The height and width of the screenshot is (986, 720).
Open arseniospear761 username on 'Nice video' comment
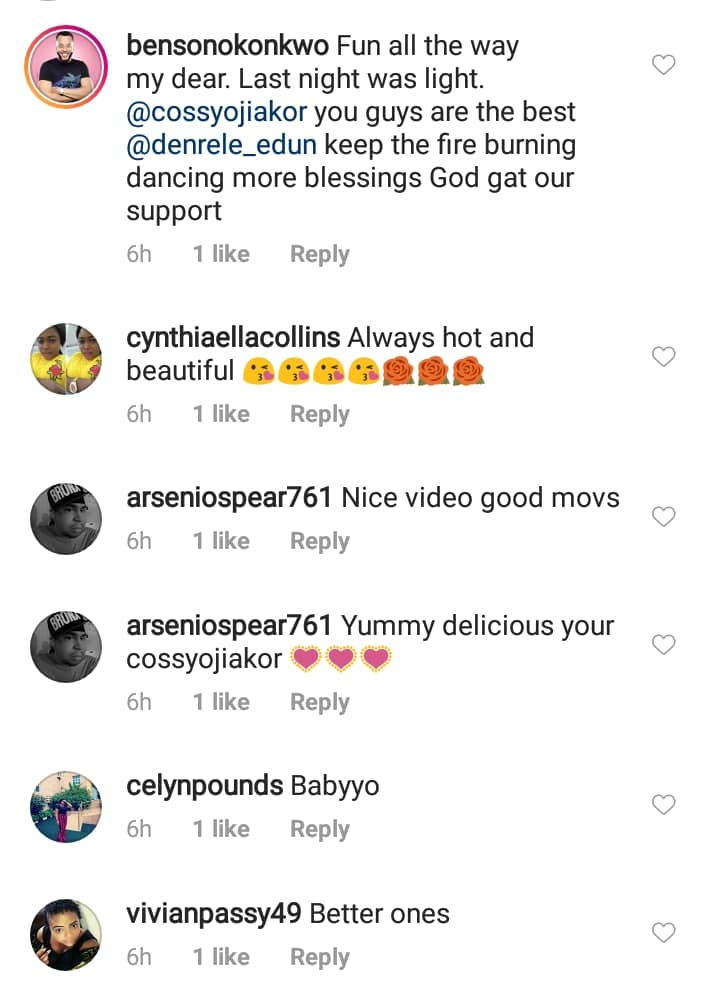229,498
